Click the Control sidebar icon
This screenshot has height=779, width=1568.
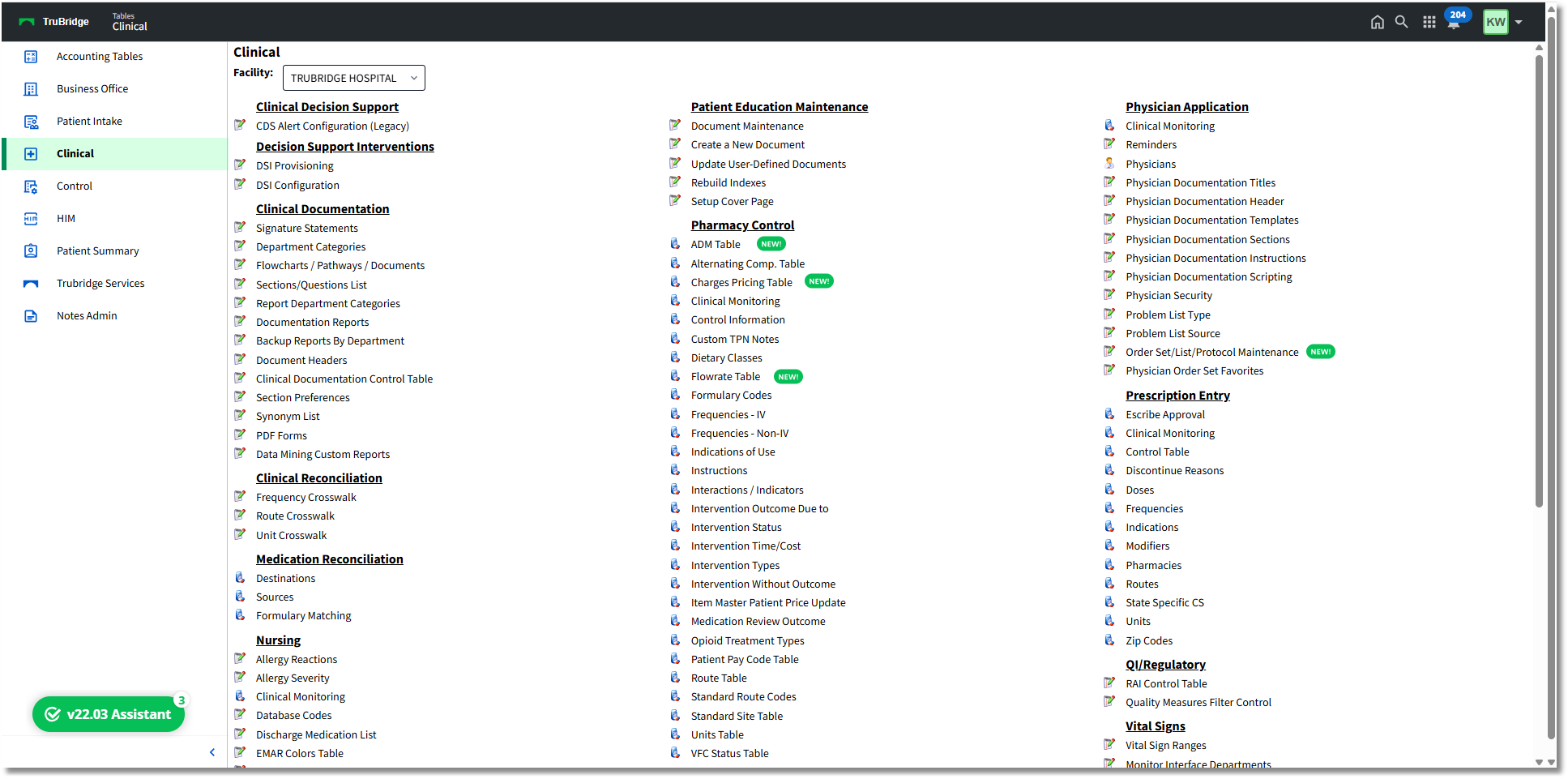(x=31, y=186)
